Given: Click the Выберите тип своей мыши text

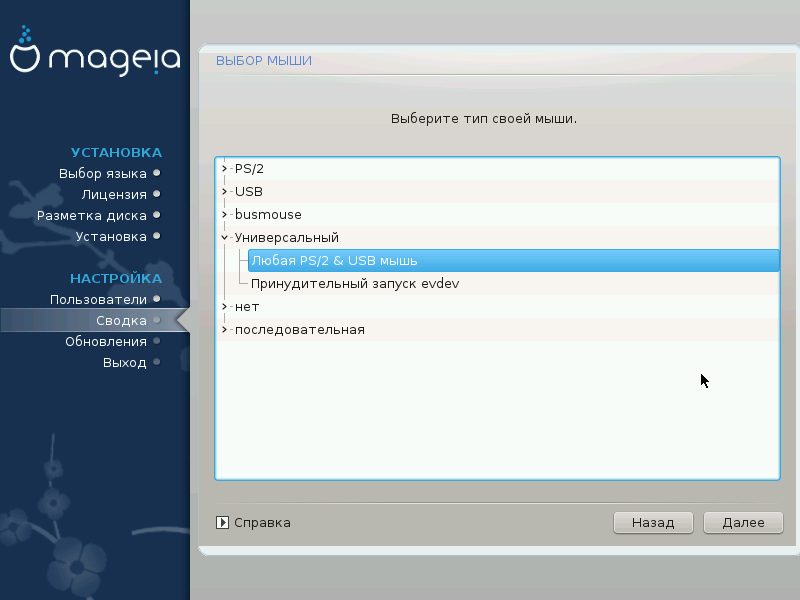Looking at the screenshot, I should (x=484, y=118).
